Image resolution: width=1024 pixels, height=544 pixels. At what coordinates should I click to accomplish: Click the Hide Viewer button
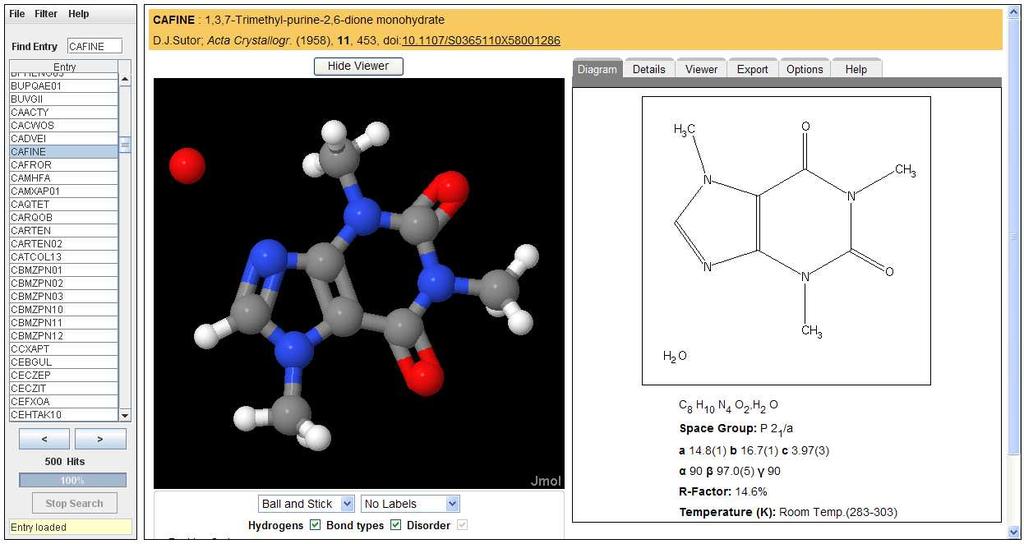[x=358, y=66]
